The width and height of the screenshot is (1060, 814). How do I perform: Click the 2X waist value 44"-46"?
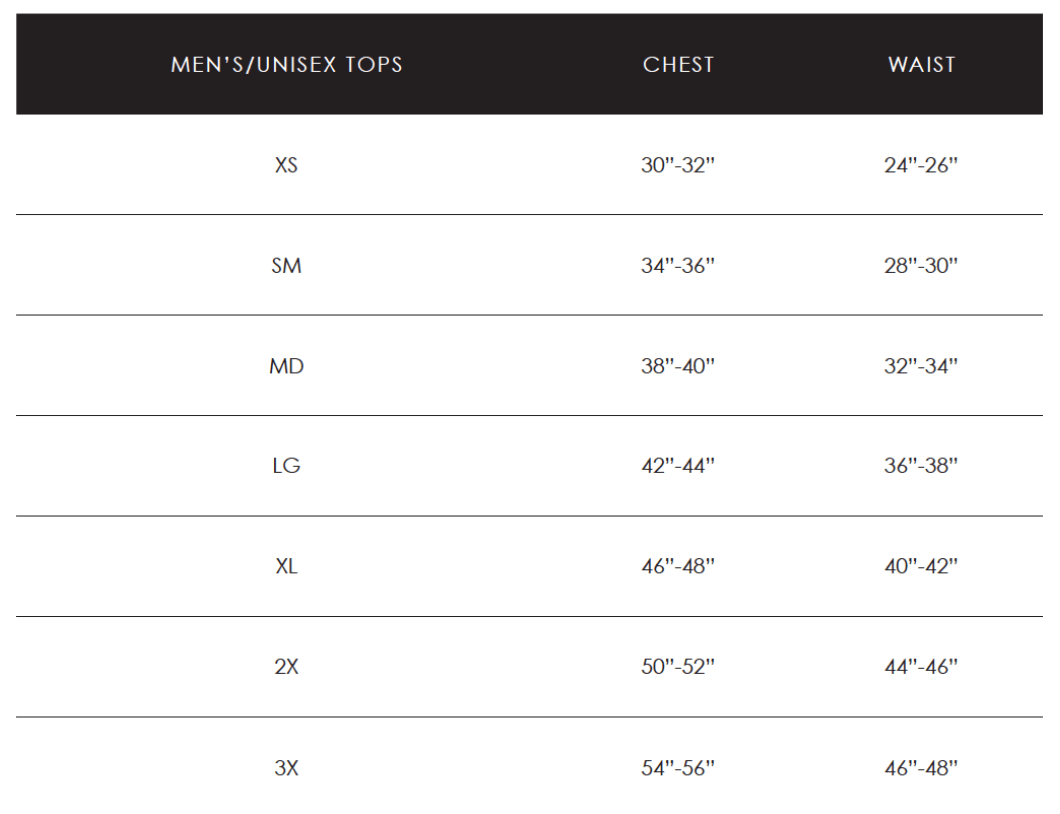tap(921, 666)
